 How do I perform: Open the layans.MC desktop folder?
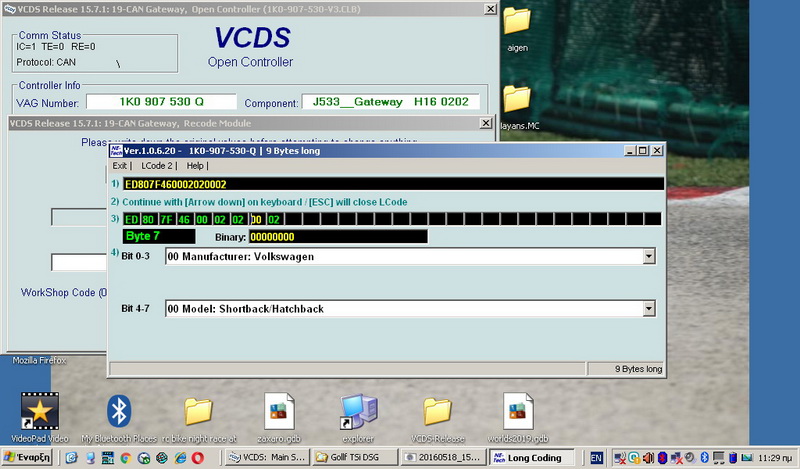pos(519,107)
